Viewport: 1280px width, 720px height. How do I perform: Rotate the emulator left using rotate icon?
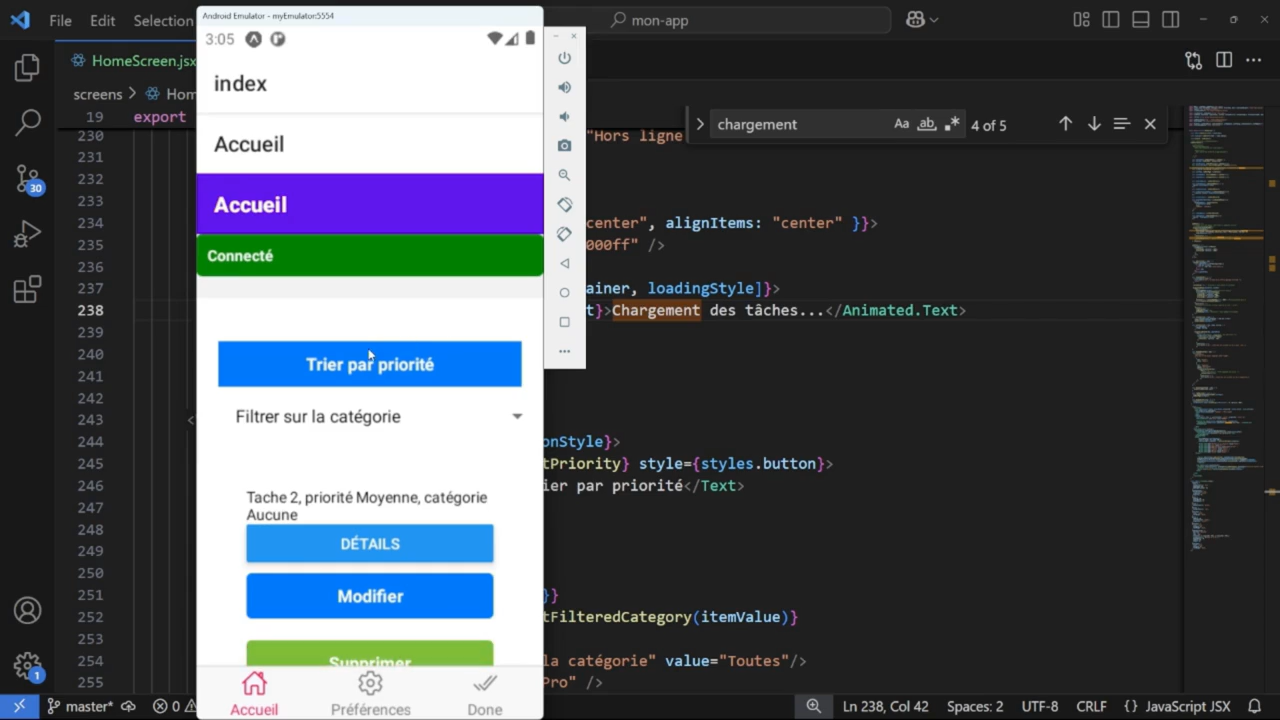point(564,204)
